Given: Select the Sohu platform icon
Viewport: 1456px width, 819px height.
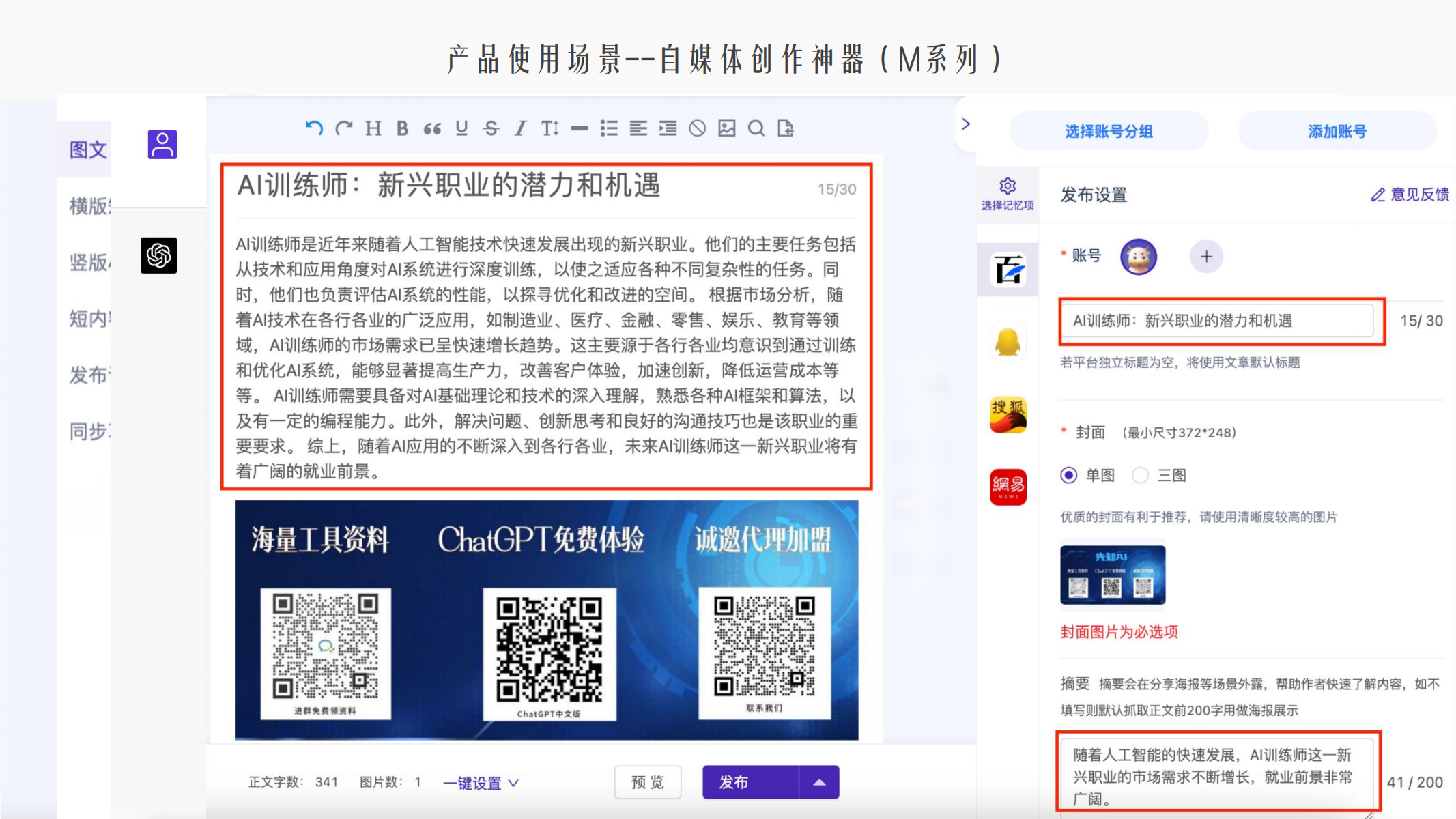Looking at the screenshot, I should pos(1008,415).
